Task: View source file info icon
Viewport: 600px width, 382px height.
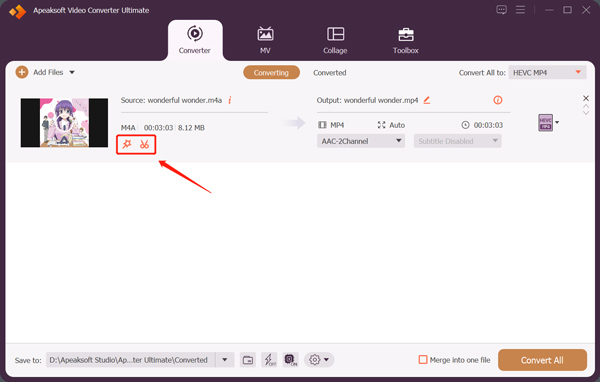Action: tap(230, 100)
